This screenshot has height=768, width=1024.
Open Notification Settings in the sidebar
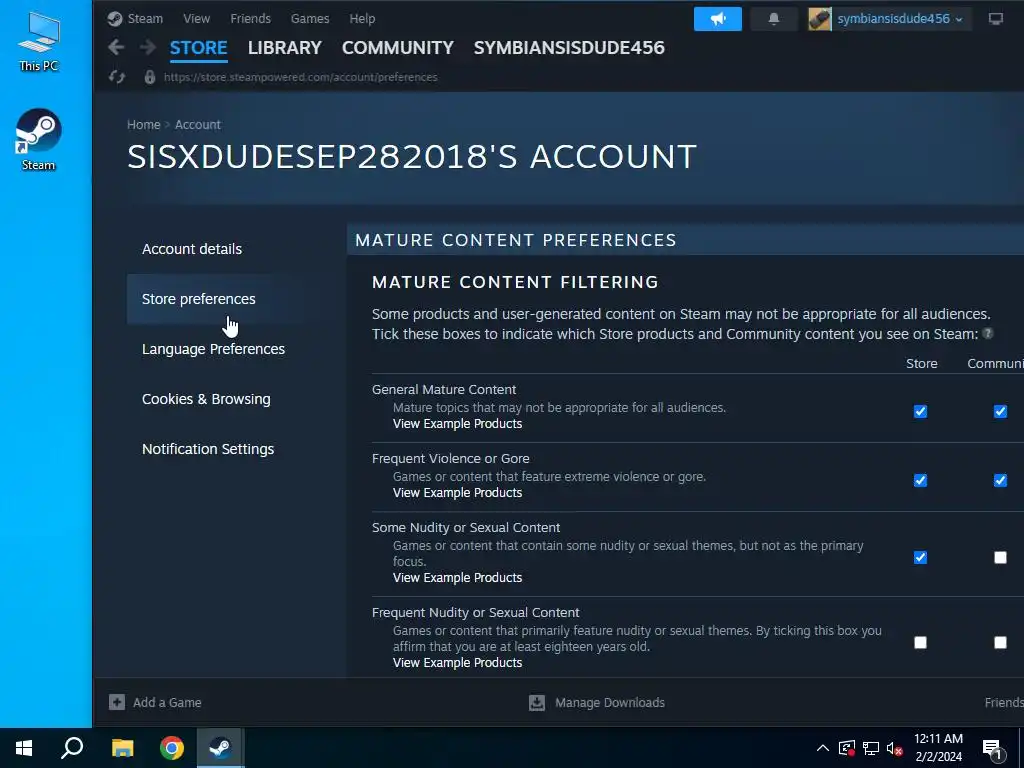tap(208, 449)
